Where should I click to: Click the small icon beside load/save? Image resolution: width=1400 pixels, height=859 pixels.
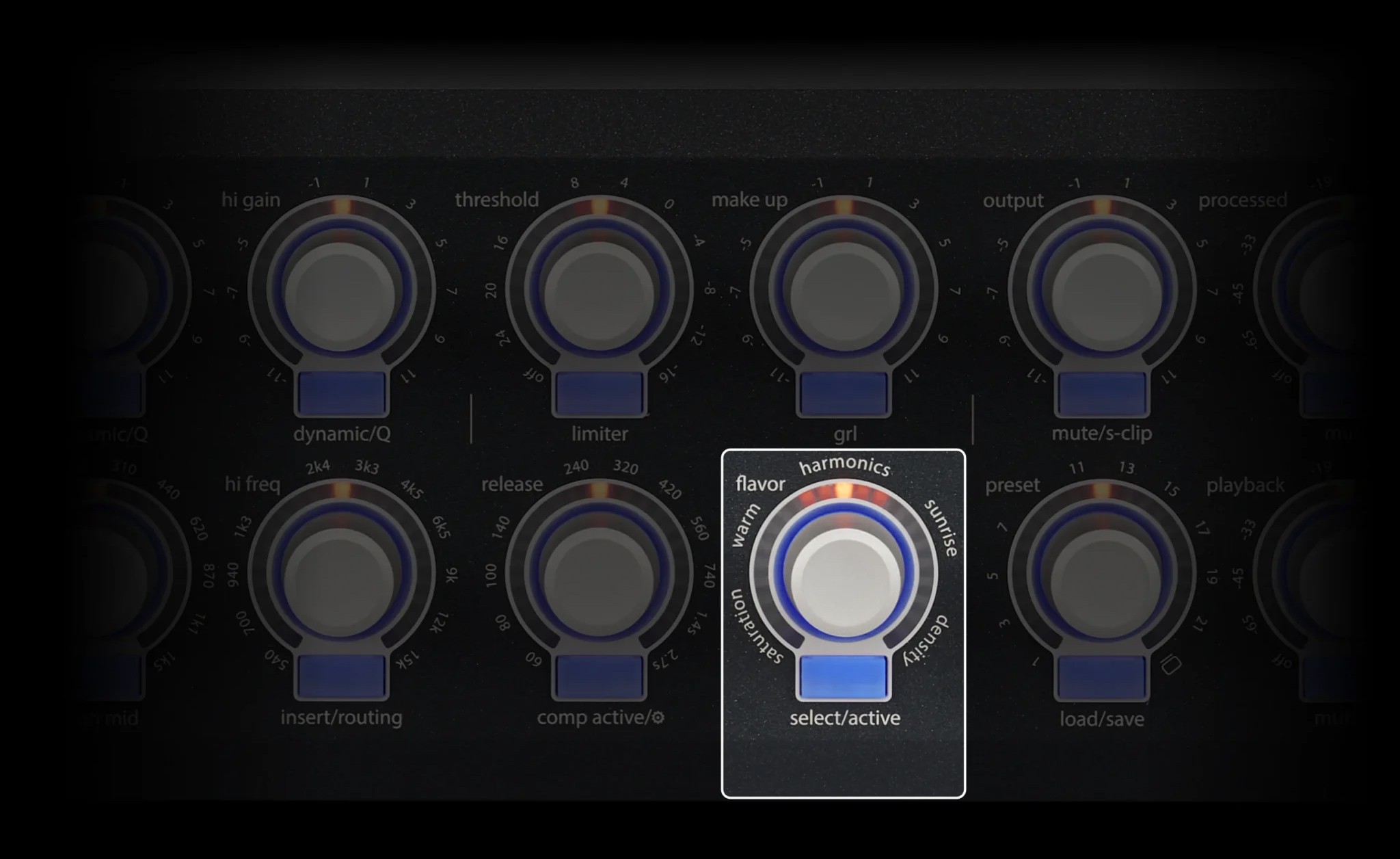pos(1171,665)
